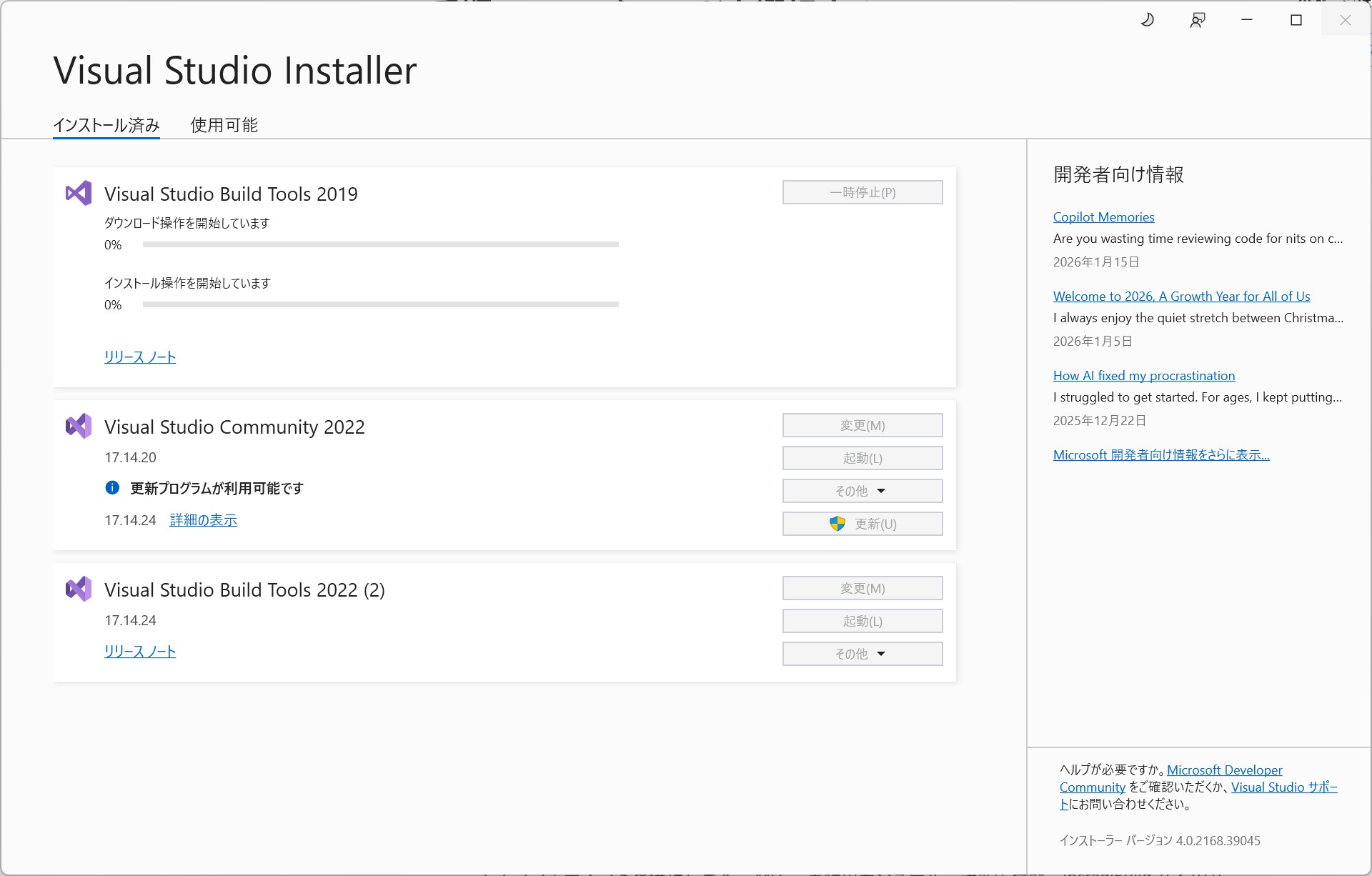This screenshot has height=876, width=1372.
Task: Click the send feedback icon
Action: 1198,20
